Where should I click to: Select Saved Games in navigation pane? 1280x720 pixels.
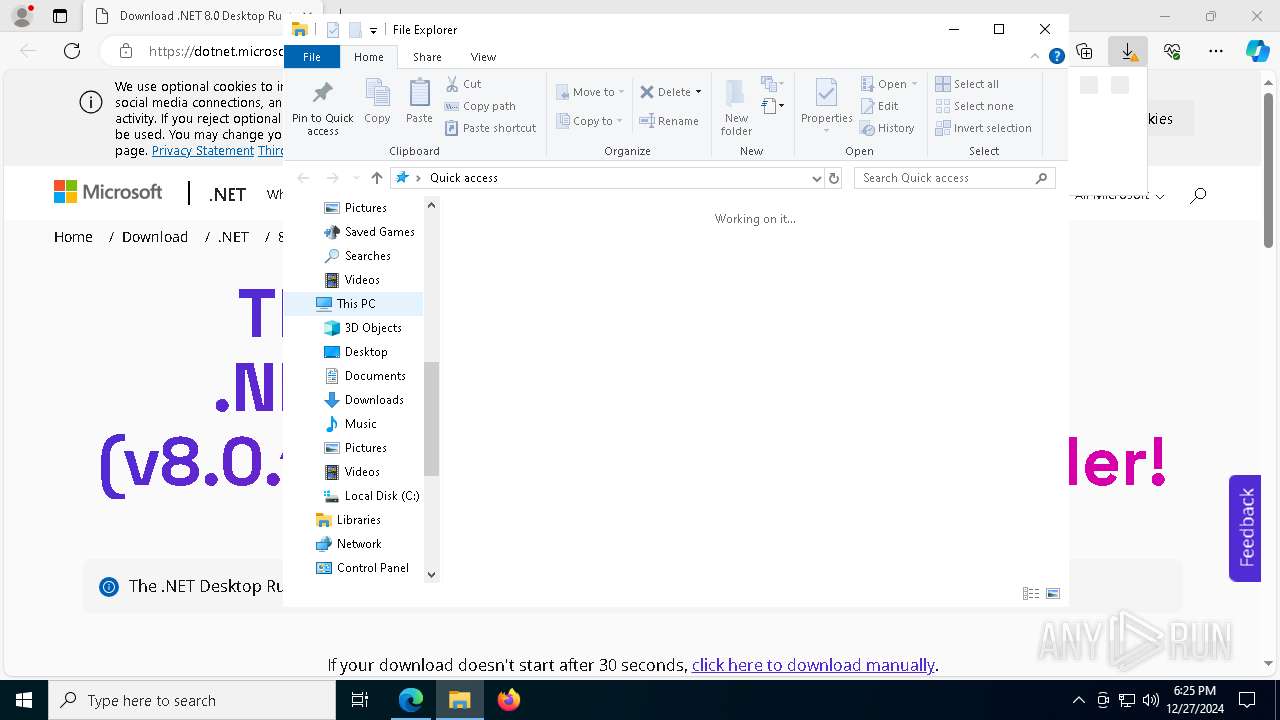point(369,232)
